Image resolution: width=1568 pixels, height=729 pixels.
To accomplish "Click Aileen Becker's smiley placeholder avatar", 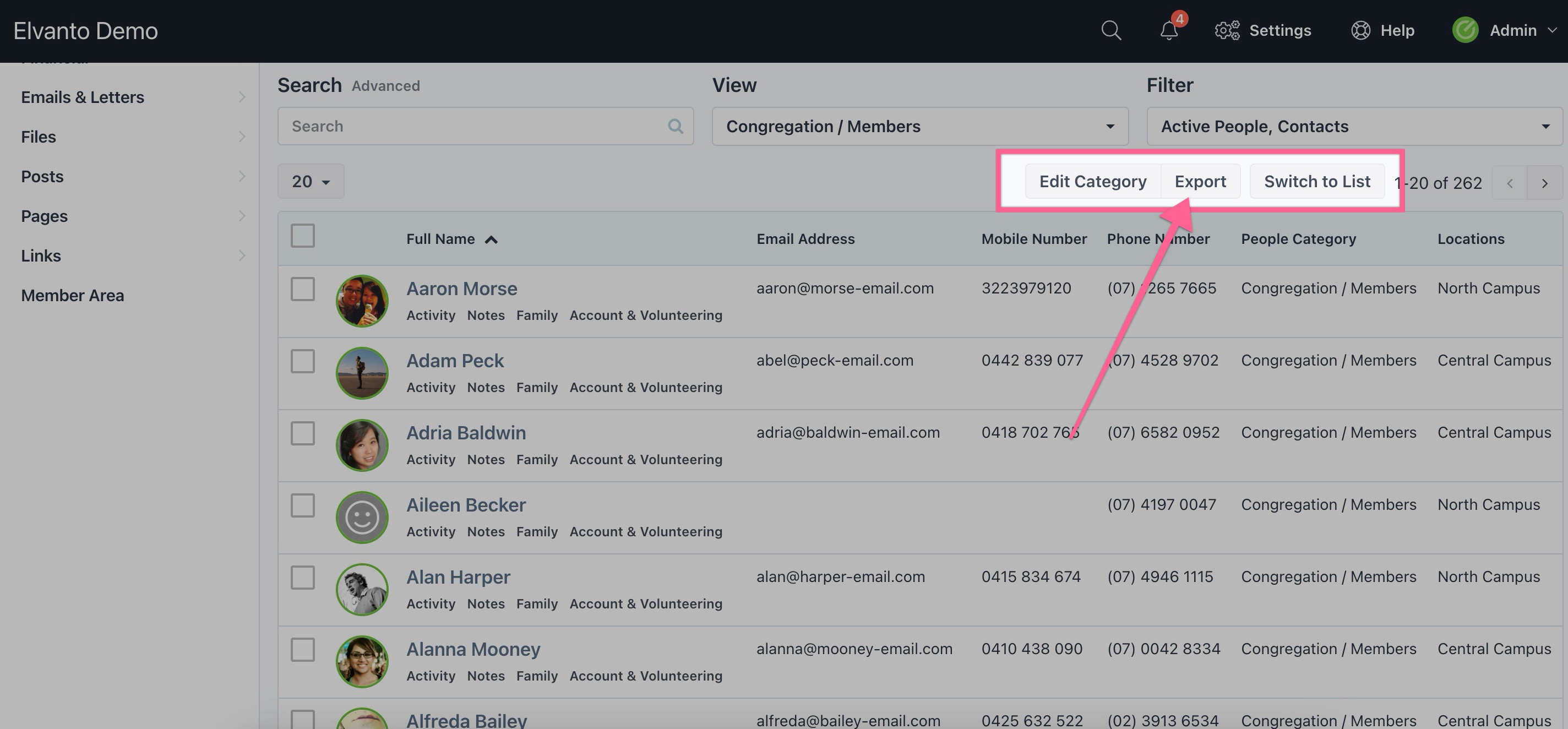I will 362,517.
